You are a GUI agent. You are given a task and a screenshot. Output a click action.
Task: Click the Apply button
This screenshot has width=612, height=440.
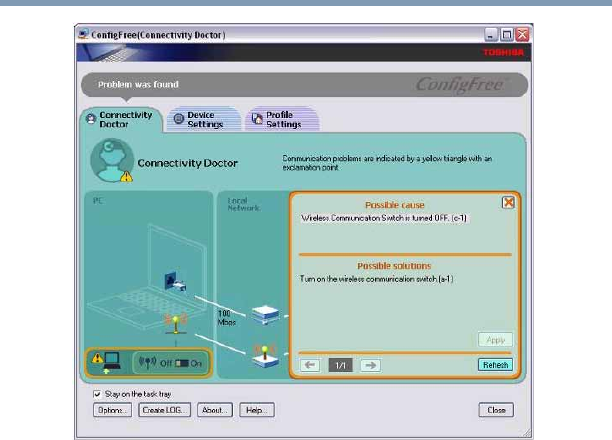pyautogui.click(x=494, y=340)
